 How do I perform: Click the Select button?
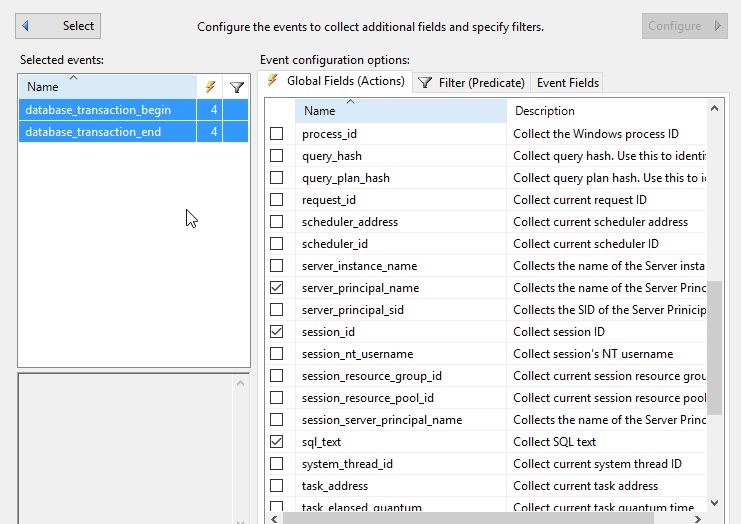coord(59,26)
